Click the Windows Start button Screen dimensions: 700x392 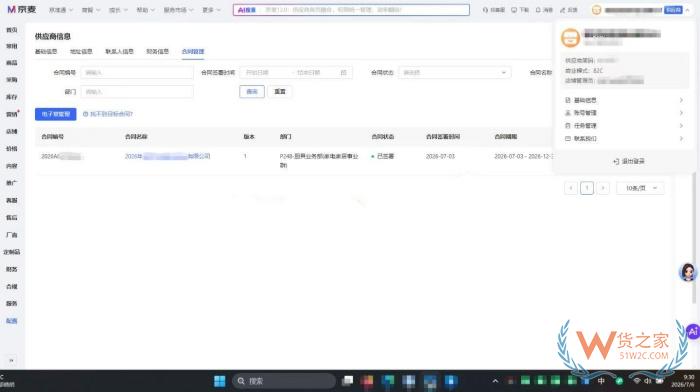click(220, 381)
